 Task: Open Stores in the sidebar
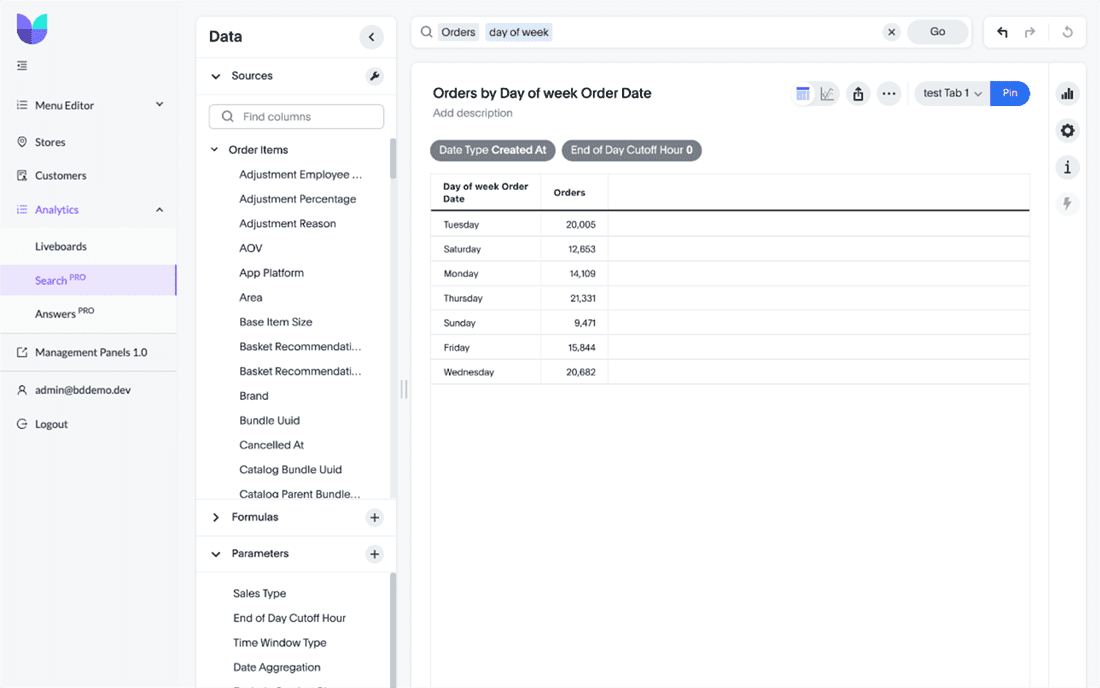50,142
